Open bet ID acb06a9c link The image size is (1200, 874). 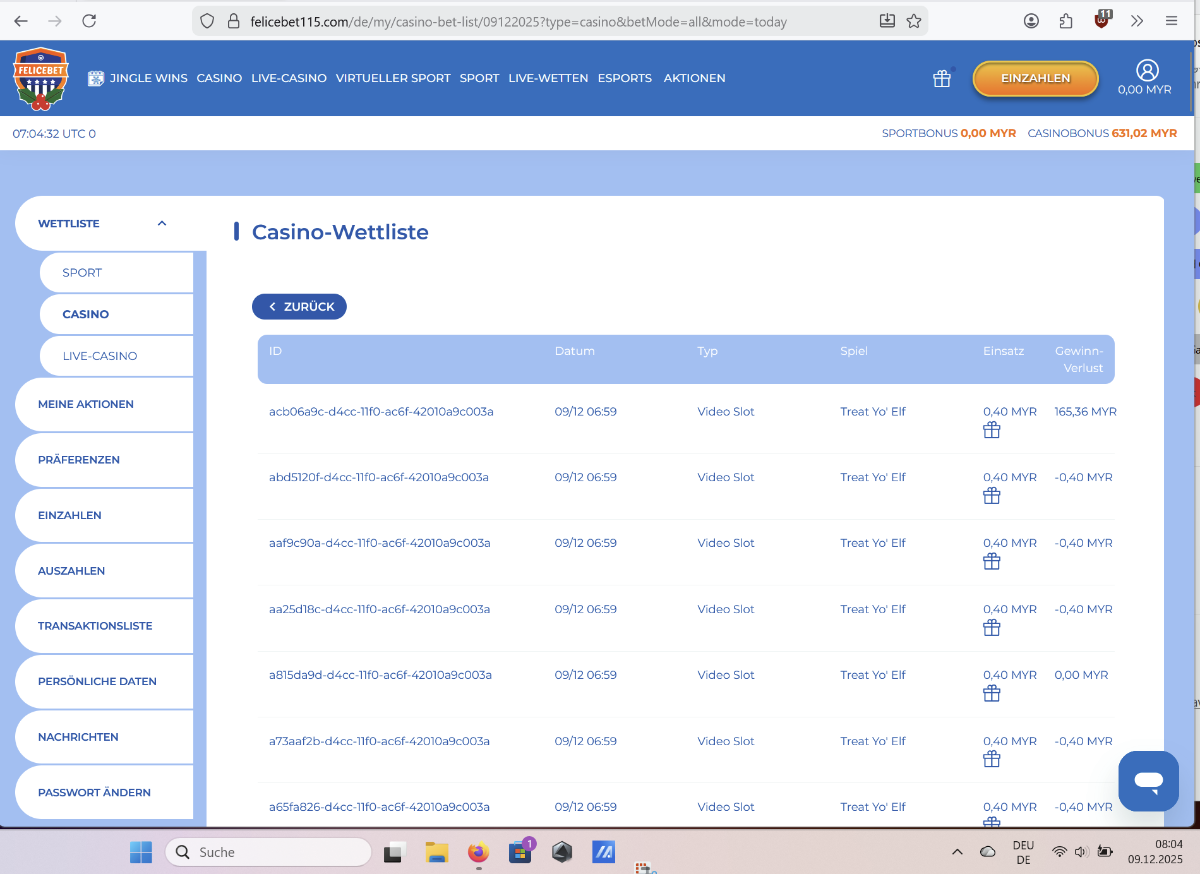tap(381, 412)
